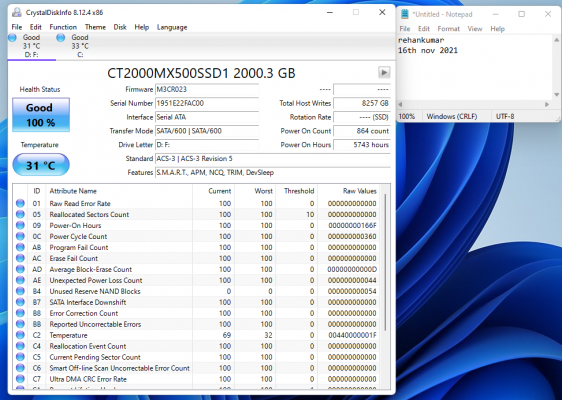The image size is (562, 400).
Task: Open the Disk menu
Action: click(120, 27)
